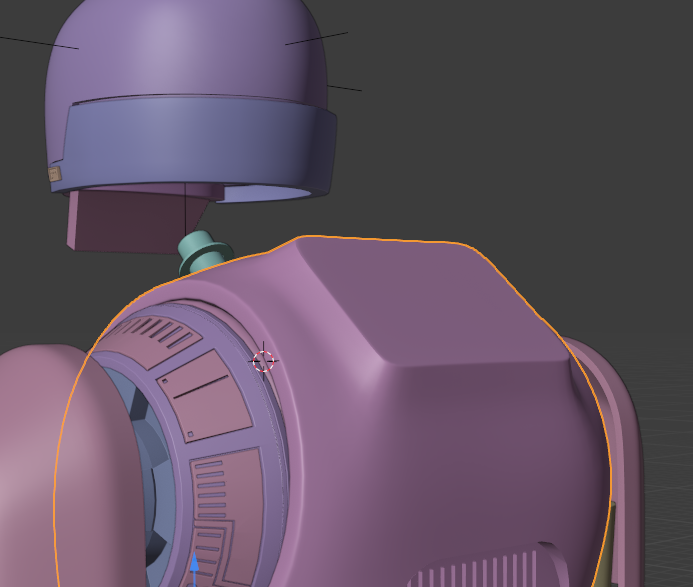Click the blue Z-axis gizmo arrow
Screen dimensions: 693x587
pos(194,567)
